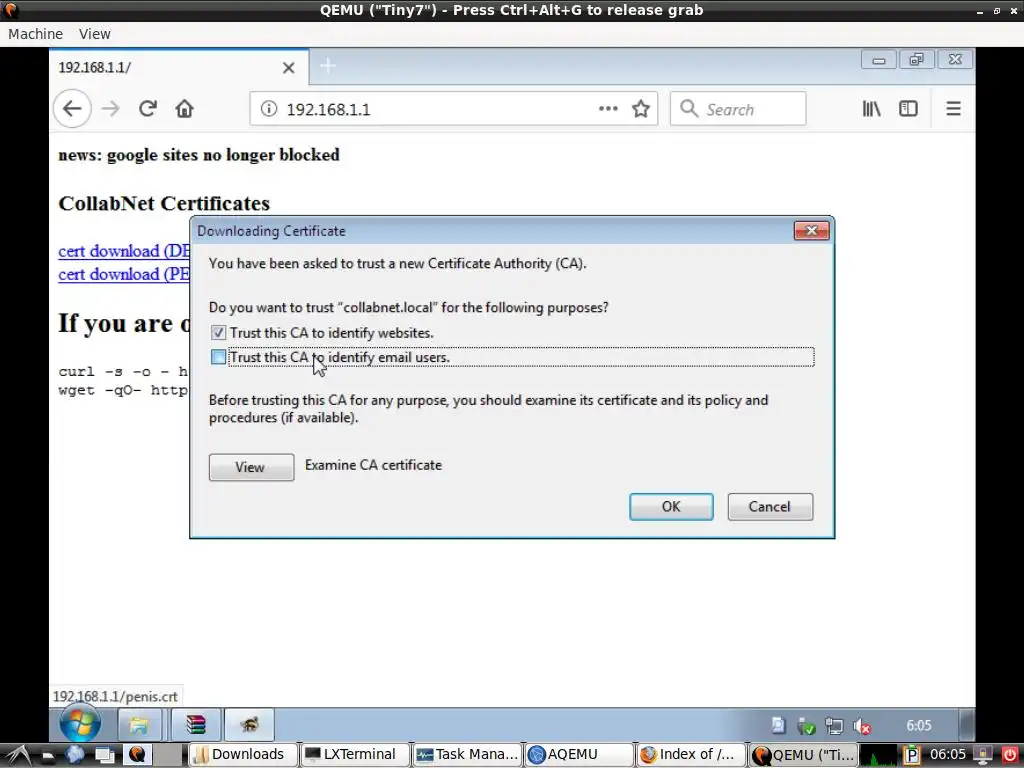The image size is (1024, 768).
Task: Open host file manager launcher icon
Action: (47, 755)
